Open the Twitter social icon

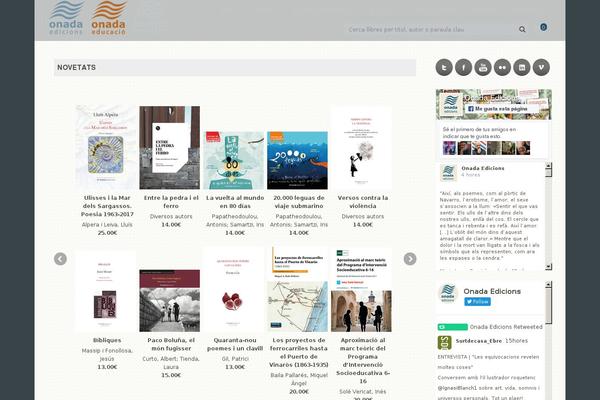point(444,67)
